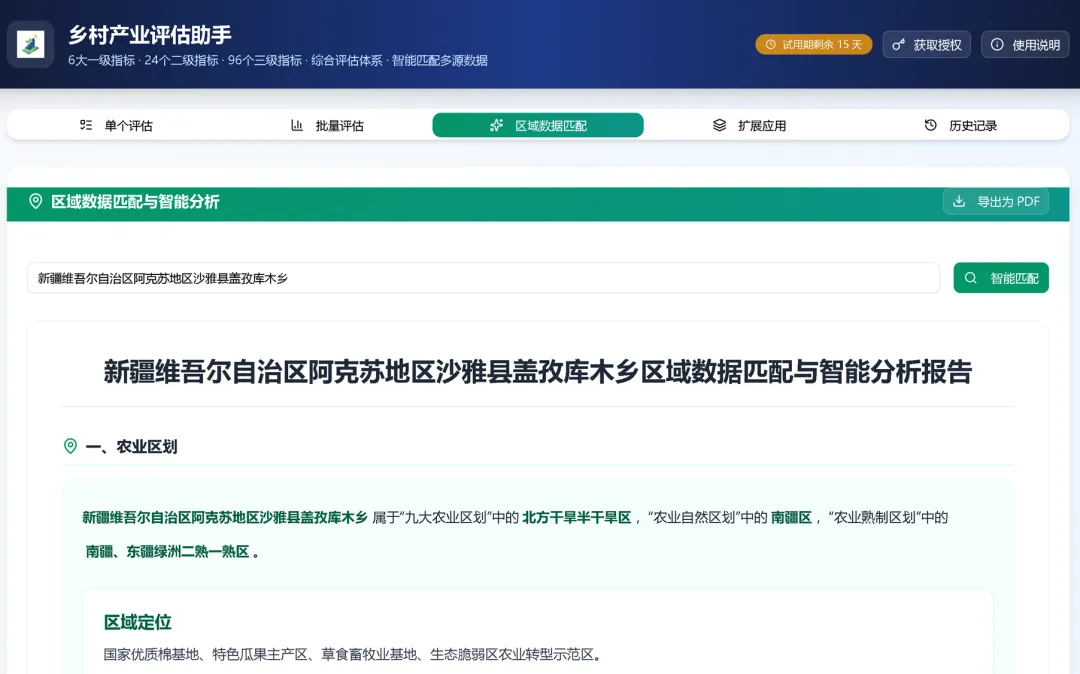This screenshot has width=1080, height=674.
Task: Click the bold 南疆区 text
Action: coord(791,518)
